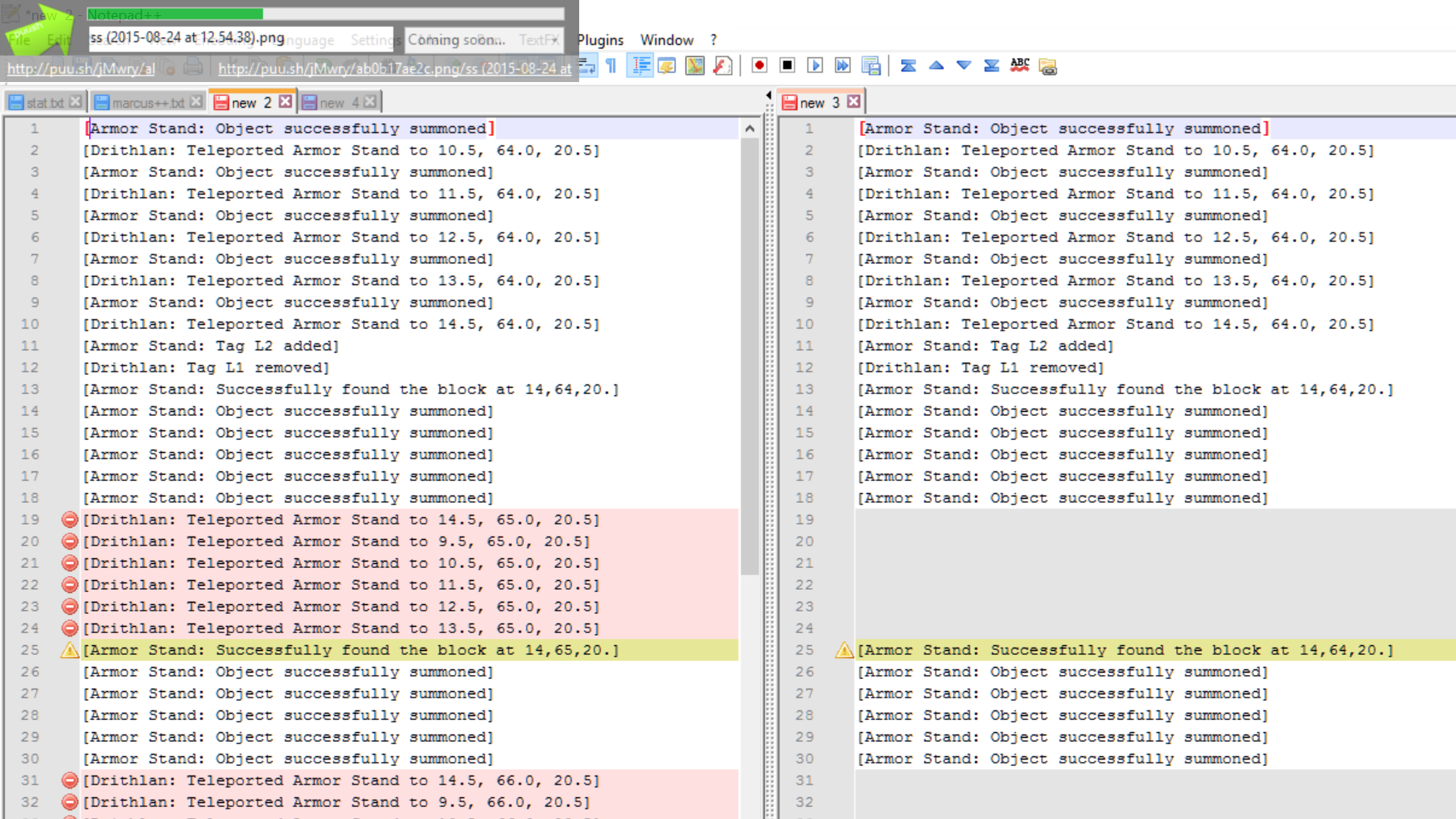Toggle ABC spell check icon

[x=1019, y=66]
